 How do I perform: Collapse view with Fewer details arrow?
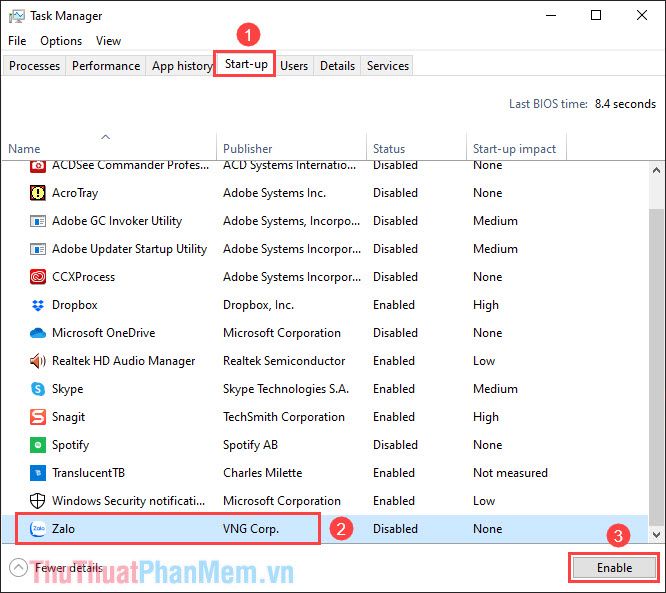click(18, 568)
